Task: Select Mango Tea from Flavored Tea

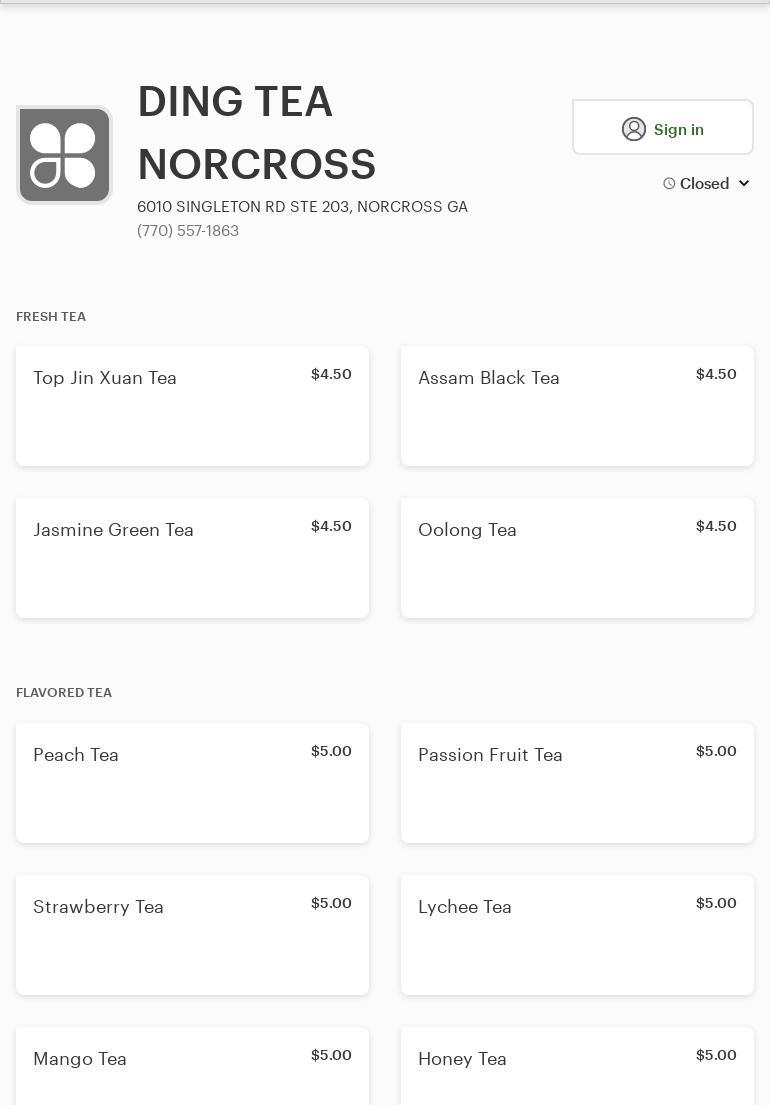Action: pos(192,1066)
